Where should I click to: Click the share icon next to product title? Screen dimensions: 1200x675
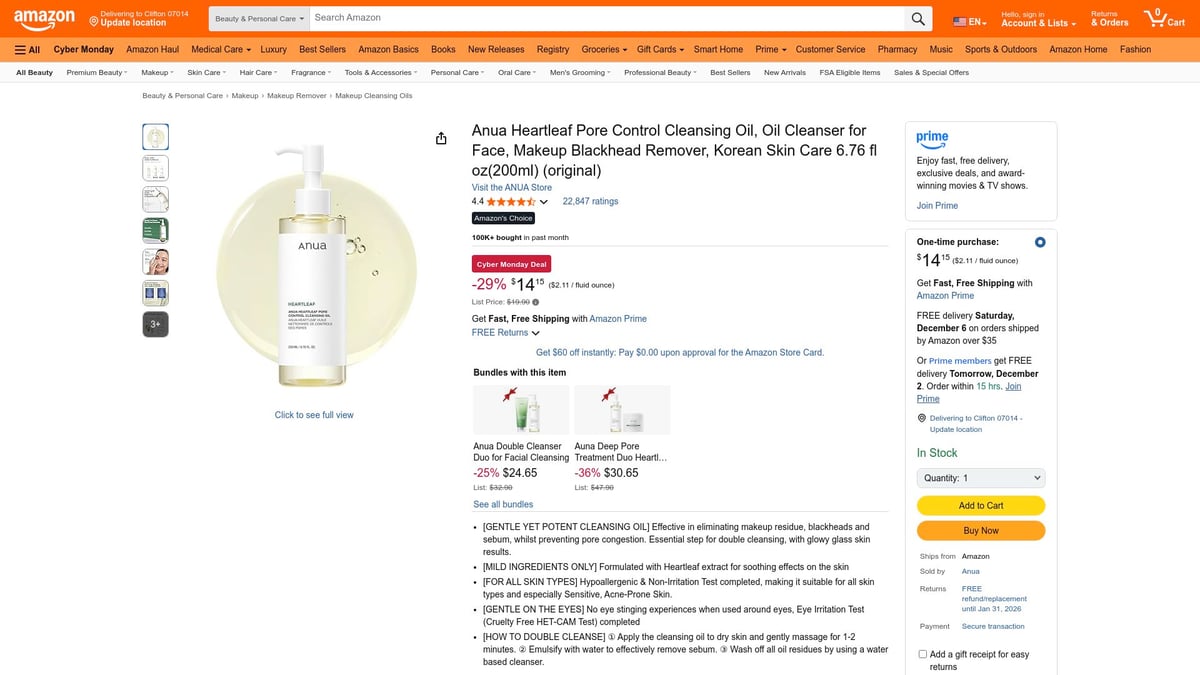point(441,138)
